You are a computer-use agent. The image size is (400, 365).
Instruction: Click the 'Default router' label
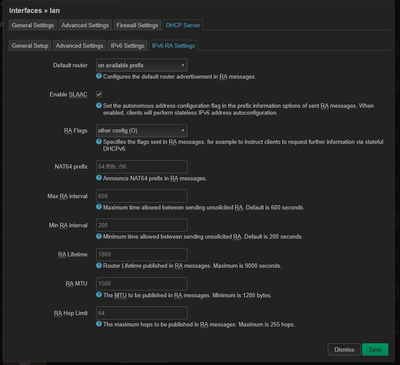coord(70,65)
